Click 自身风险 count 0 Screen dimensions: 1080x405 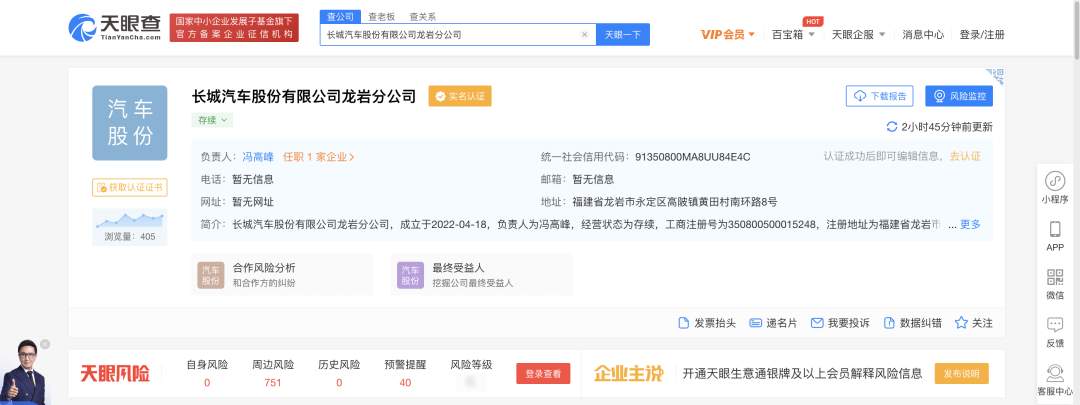click(207, 383)
